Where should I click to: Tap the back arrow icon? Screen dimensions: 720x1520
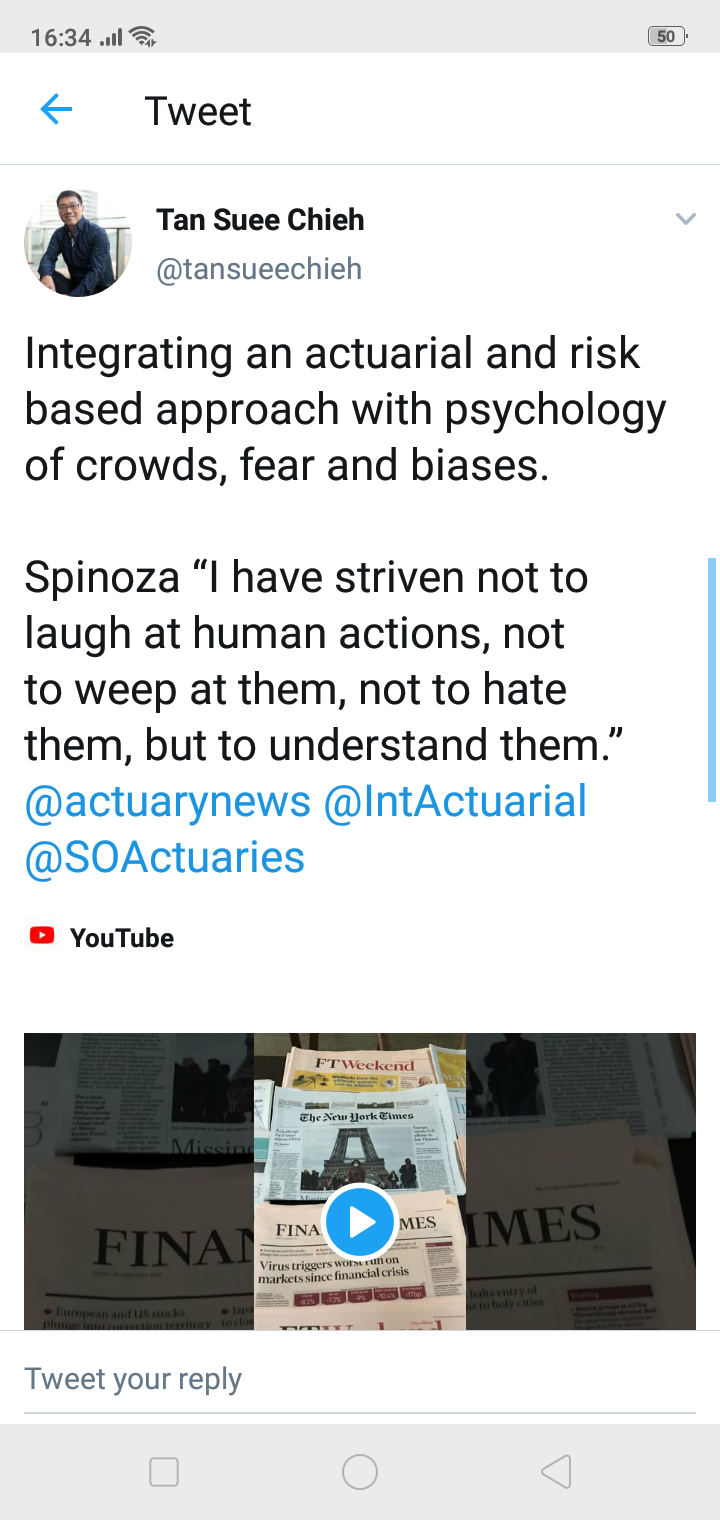(56, 110)
